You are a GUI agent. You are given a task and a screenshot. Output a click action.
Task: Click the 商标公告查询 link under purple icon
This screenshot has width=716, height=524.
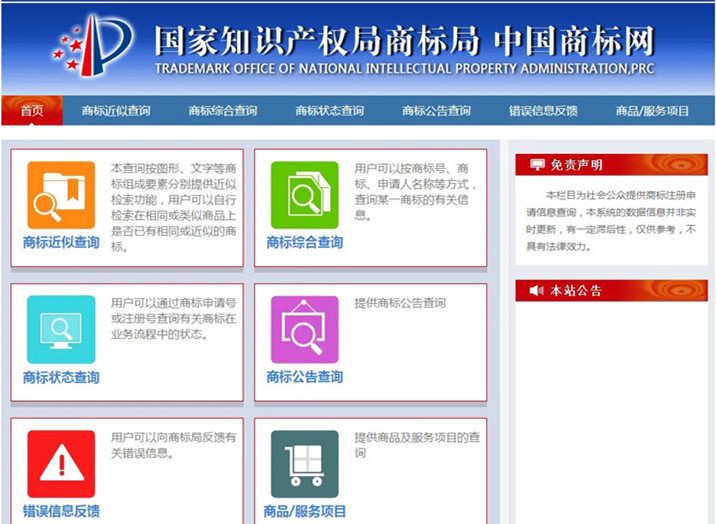coord(305,378)
